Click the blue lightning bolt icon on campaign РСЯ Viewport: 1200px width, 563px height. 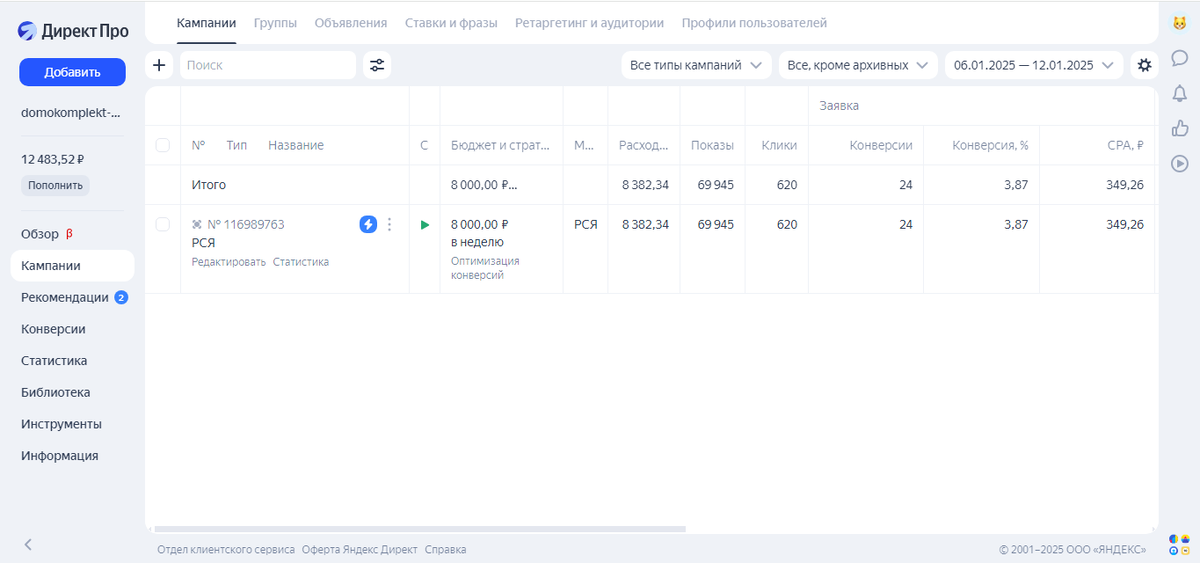click(368, 225)
